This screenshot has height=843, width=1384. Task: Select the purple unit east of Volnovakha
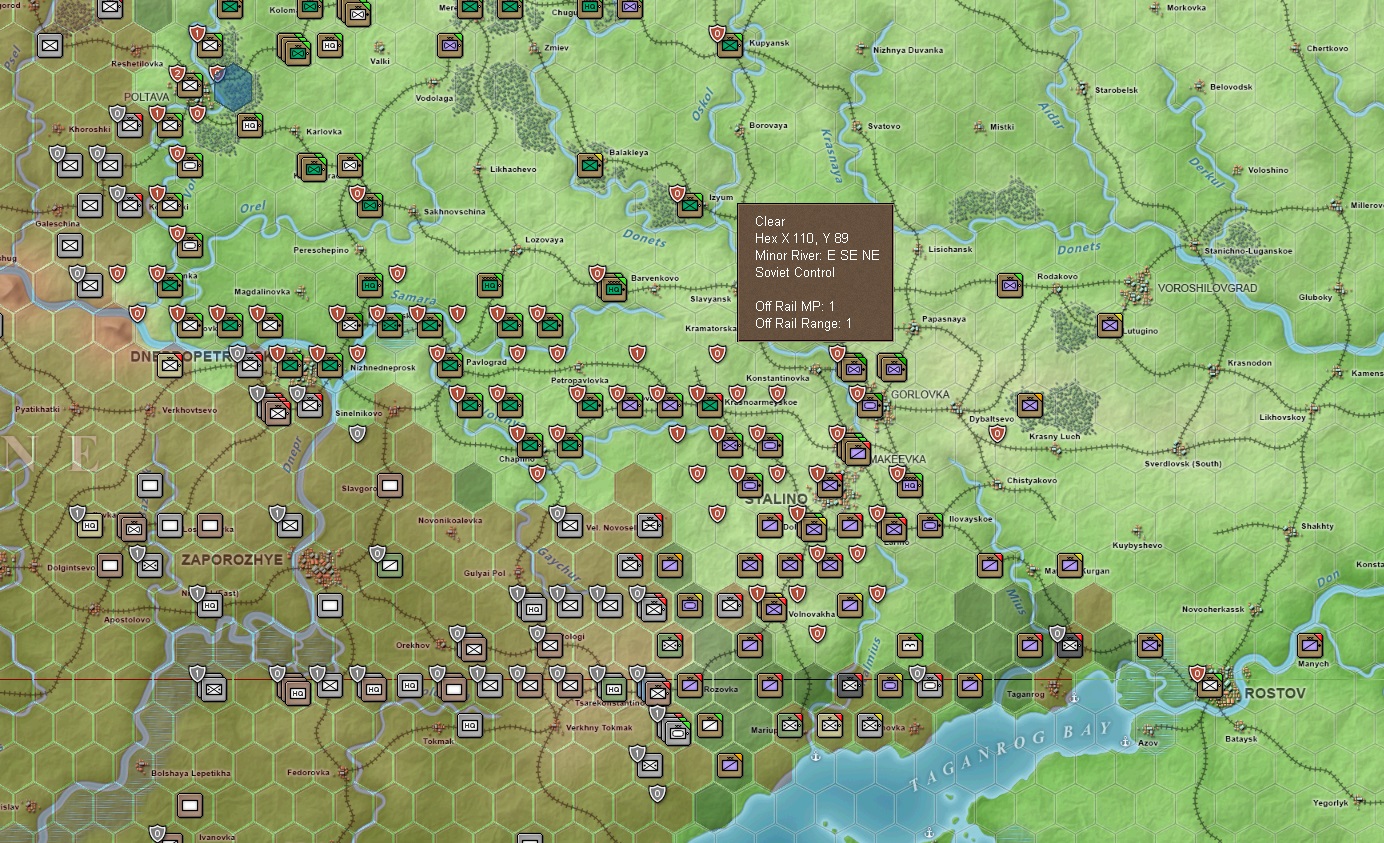850,606
